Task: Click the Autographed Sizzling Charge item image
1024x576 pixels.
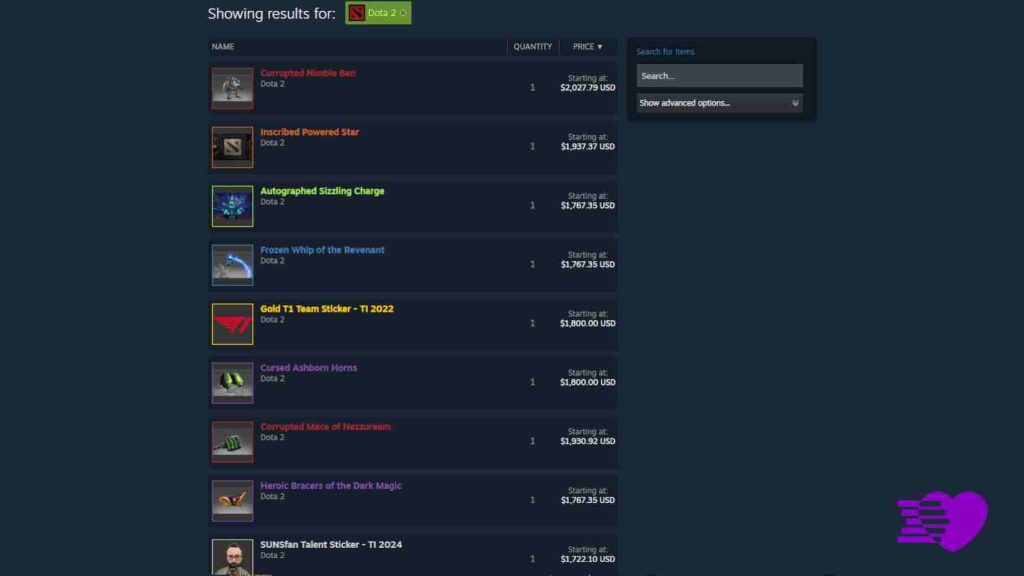Action: 231,205
